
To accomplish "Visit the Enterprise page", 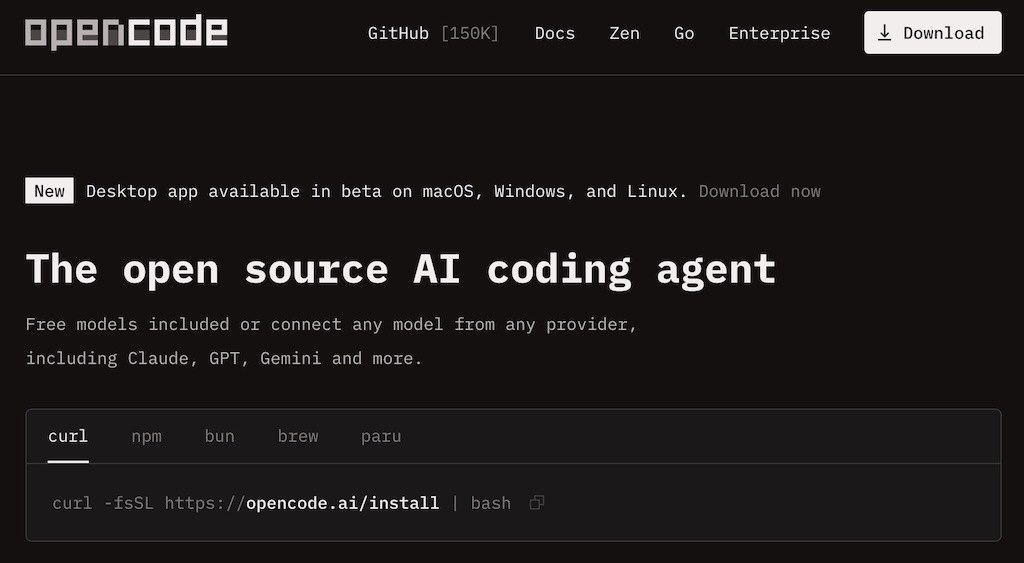I will (x=780, y=33).
